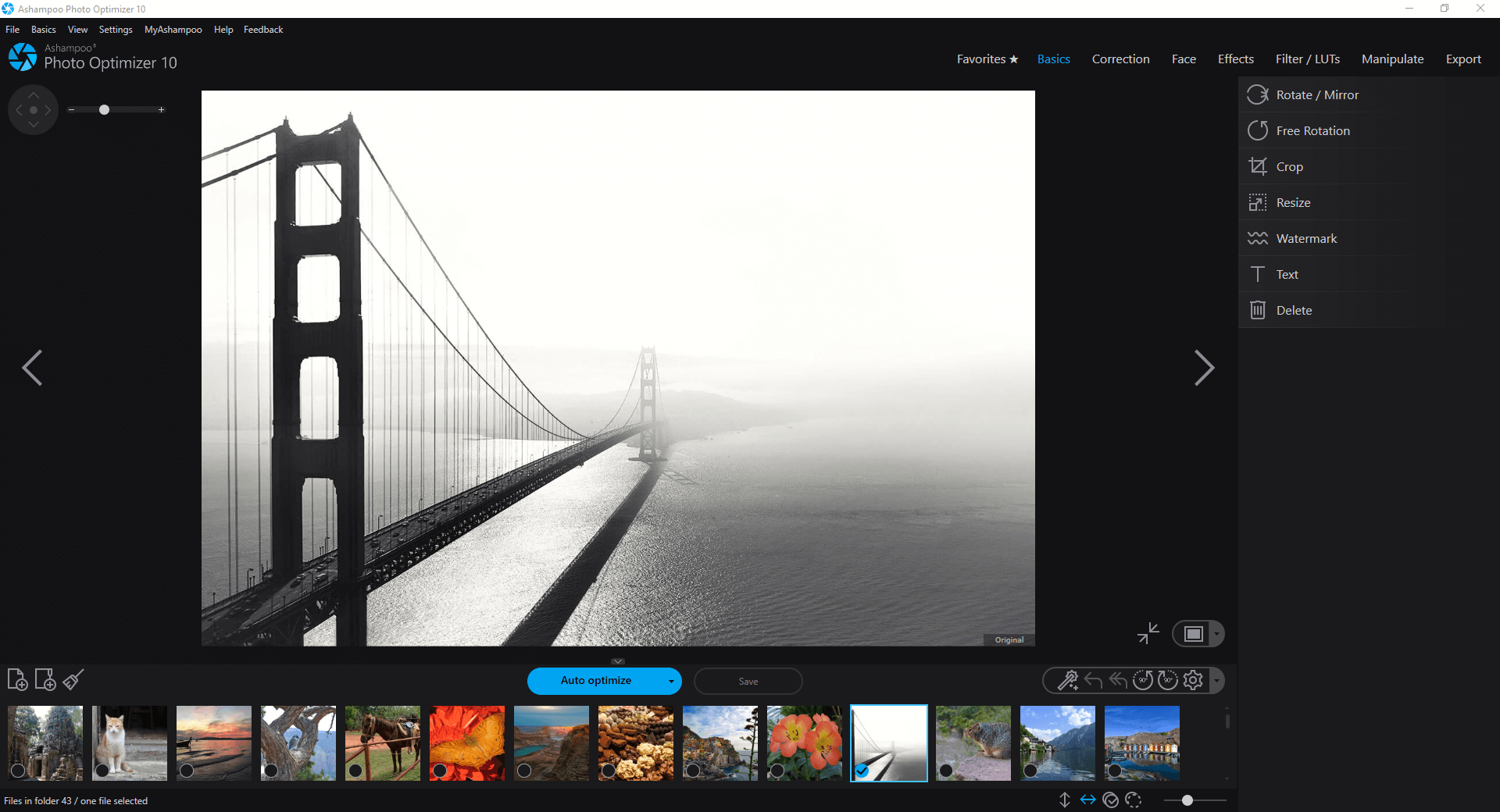Open the Auto optimize dropdown arrow

coord(670,681)
